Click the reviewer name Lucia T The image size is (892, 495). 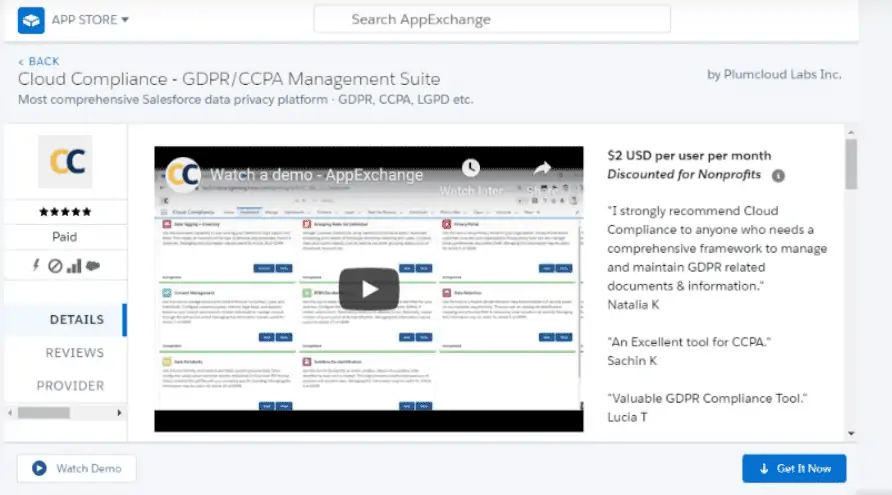tap(627, 417)
